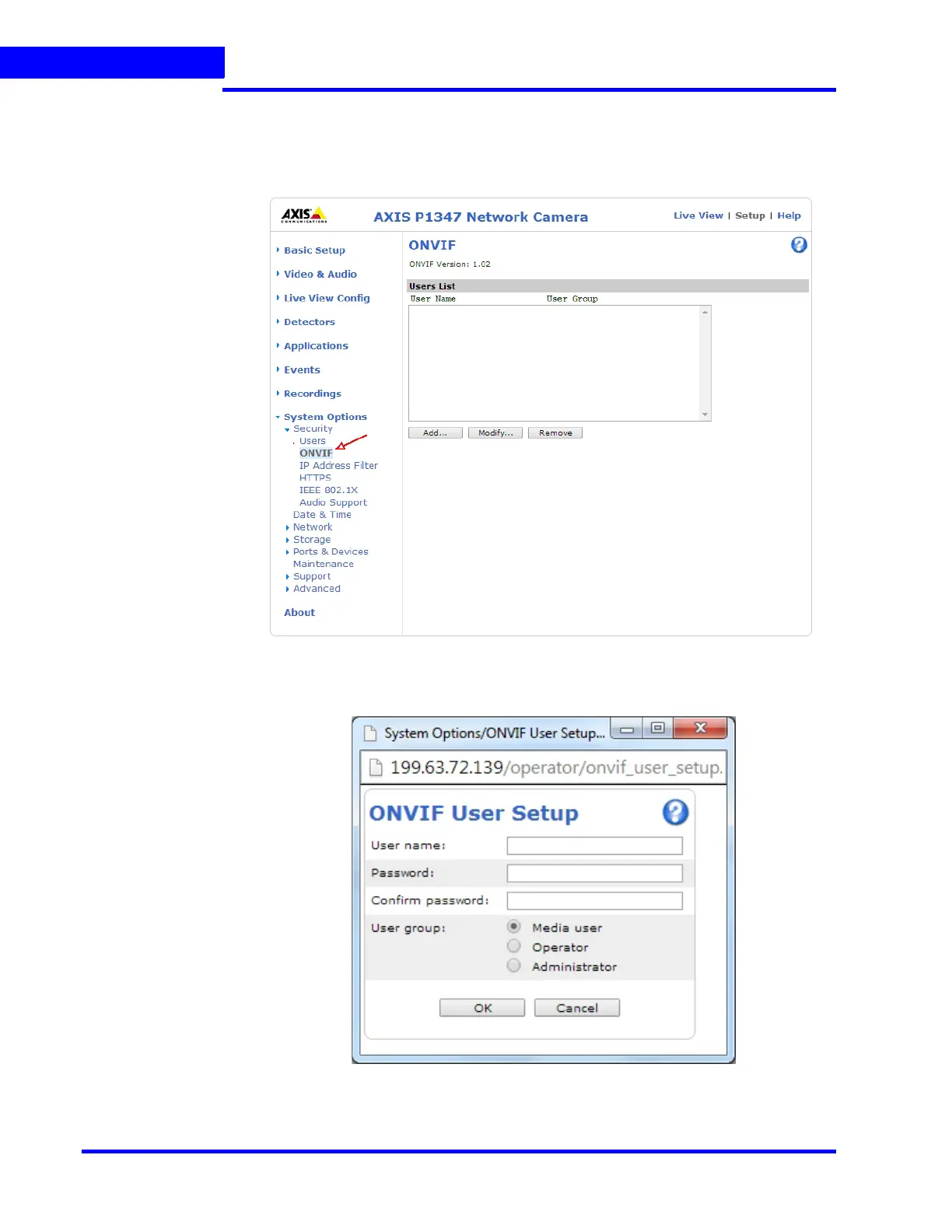Click the page icon in the dialog title bar
The image size is (952, 1232).
pyautogui.click(x=370, y=733)
